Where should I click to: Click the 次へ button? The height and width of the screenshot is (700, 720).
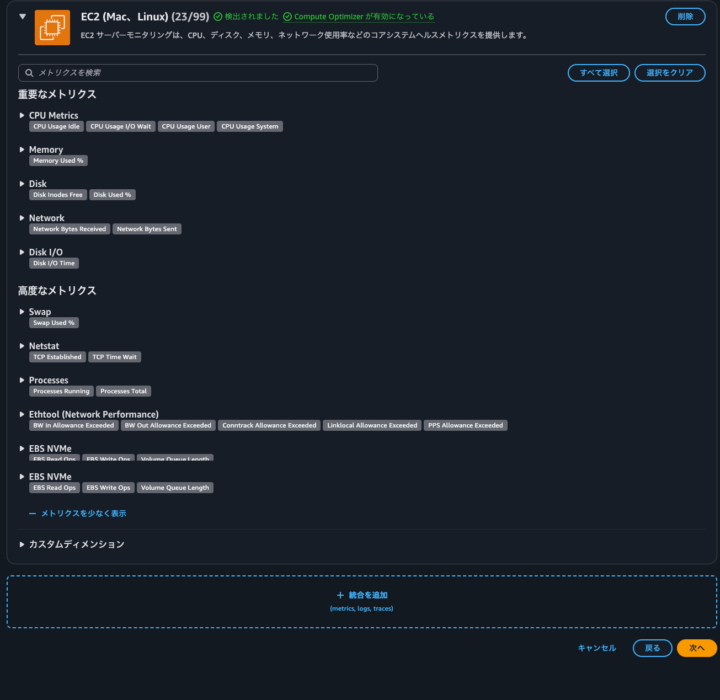pos(697,648)
